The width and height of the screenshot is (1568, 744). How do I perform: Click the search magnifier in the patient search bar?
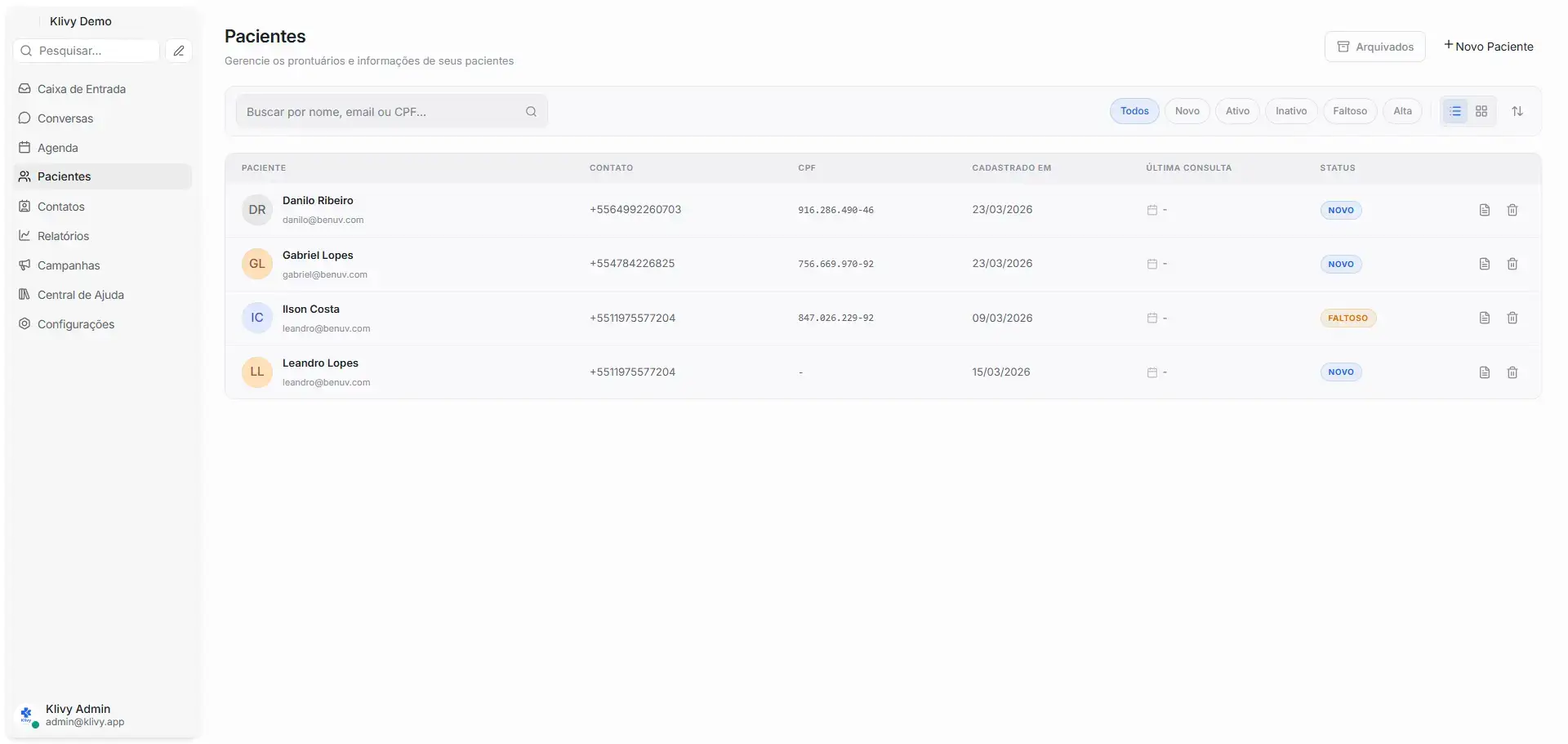click(x=532, y=111)
